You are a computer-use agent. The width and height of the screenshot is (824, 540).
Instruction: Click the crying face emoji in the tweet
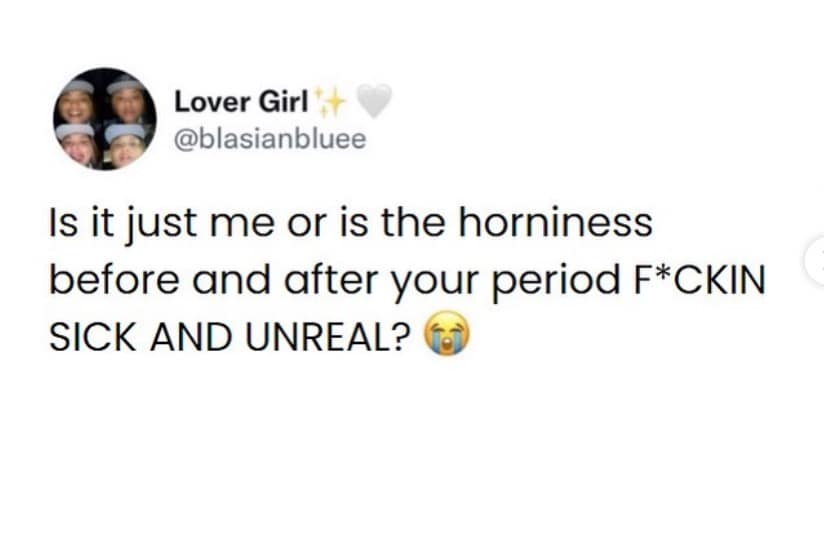coord(449,339)
